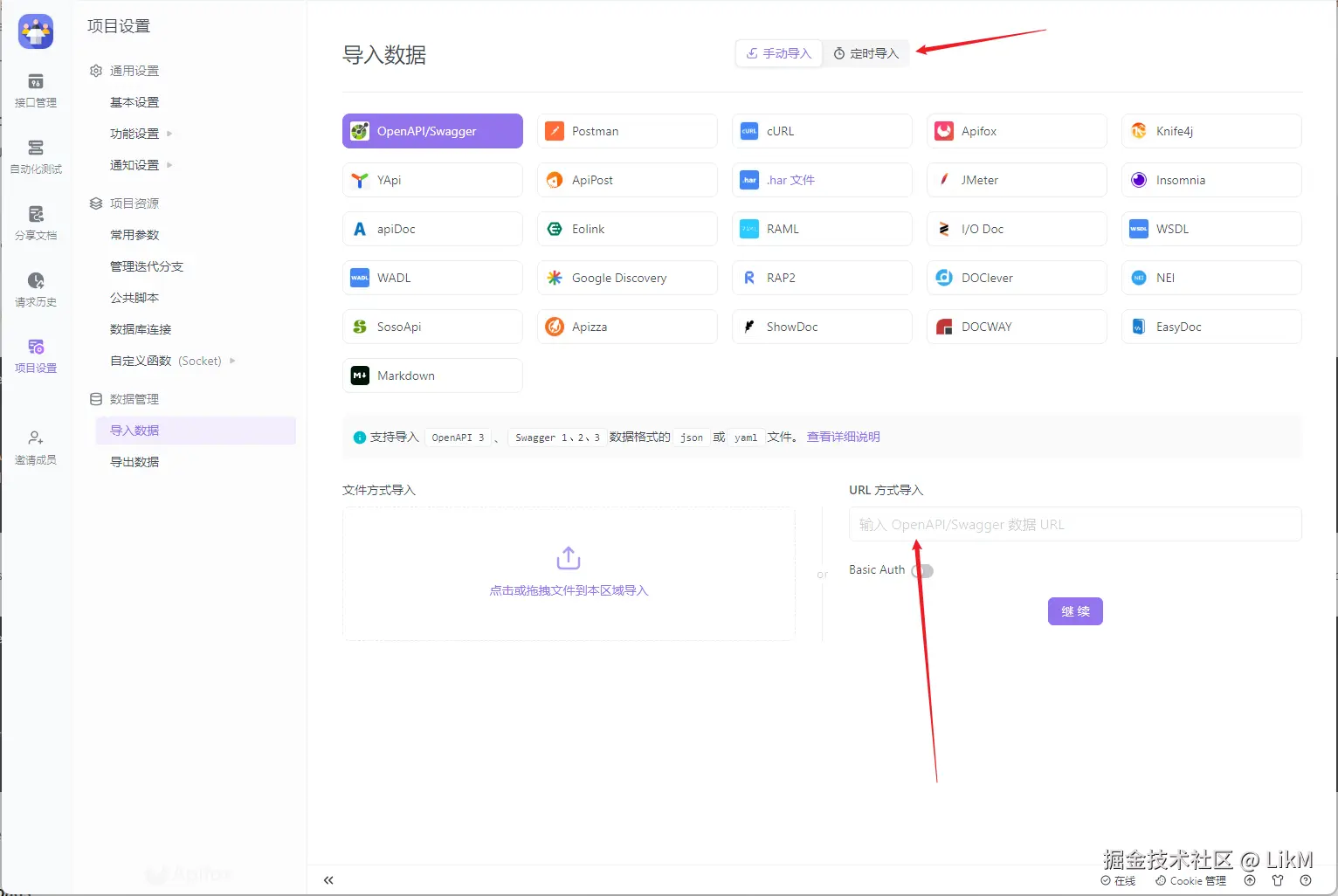Focus the OpenAPI/Swagger URL input field
This screenshot has width=1338, height=896.
click(1075, 524)
